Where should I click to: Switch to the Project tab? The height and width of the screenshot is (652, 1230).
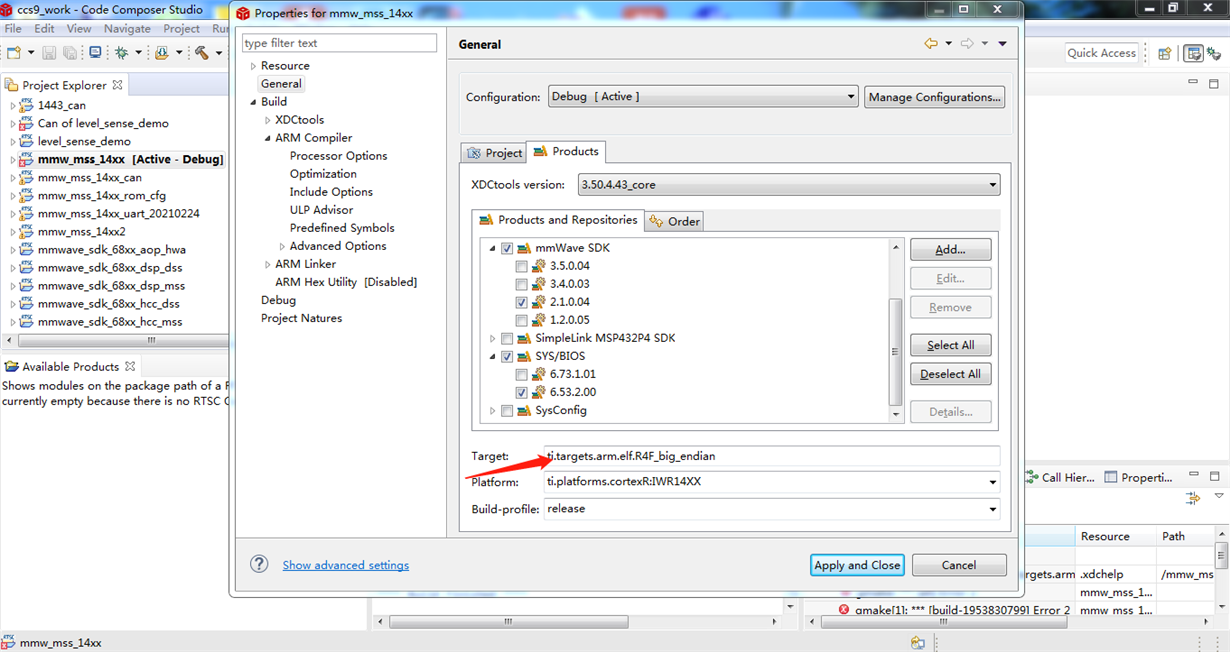tap(493, 152)
